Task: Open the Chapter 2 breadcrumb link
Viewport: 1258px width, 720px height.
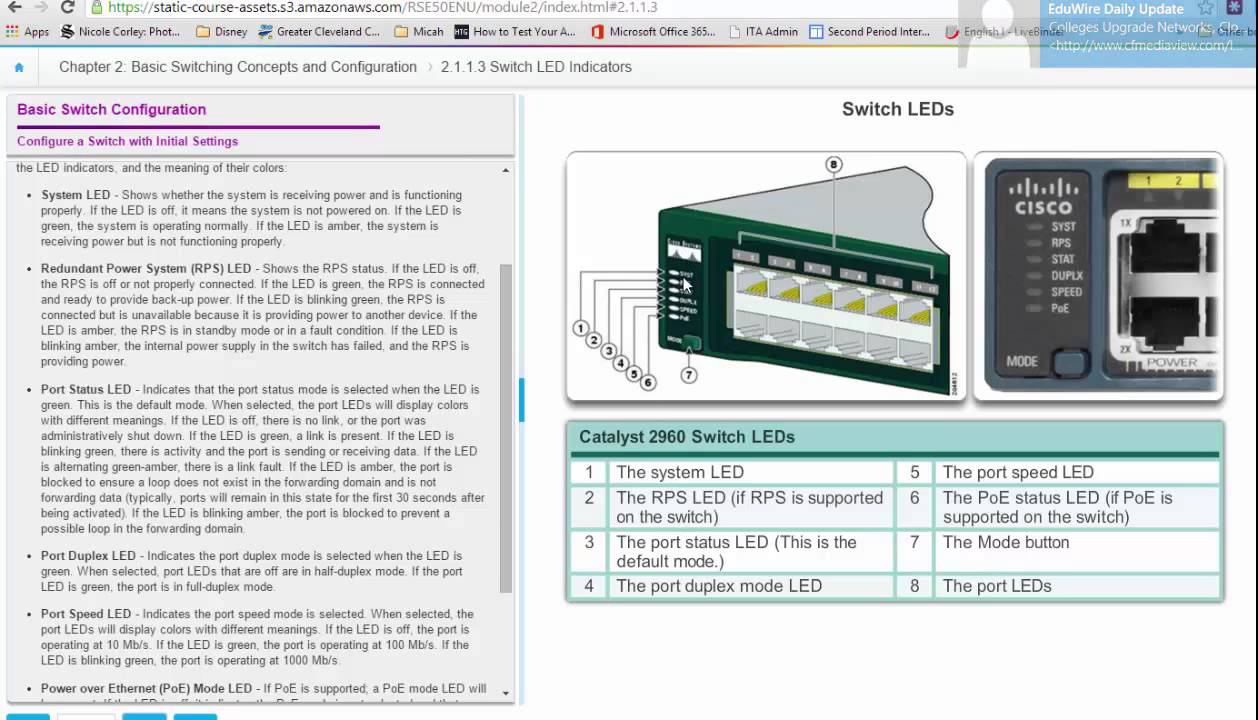Action: pyautogui.click(x=238, y=67)
